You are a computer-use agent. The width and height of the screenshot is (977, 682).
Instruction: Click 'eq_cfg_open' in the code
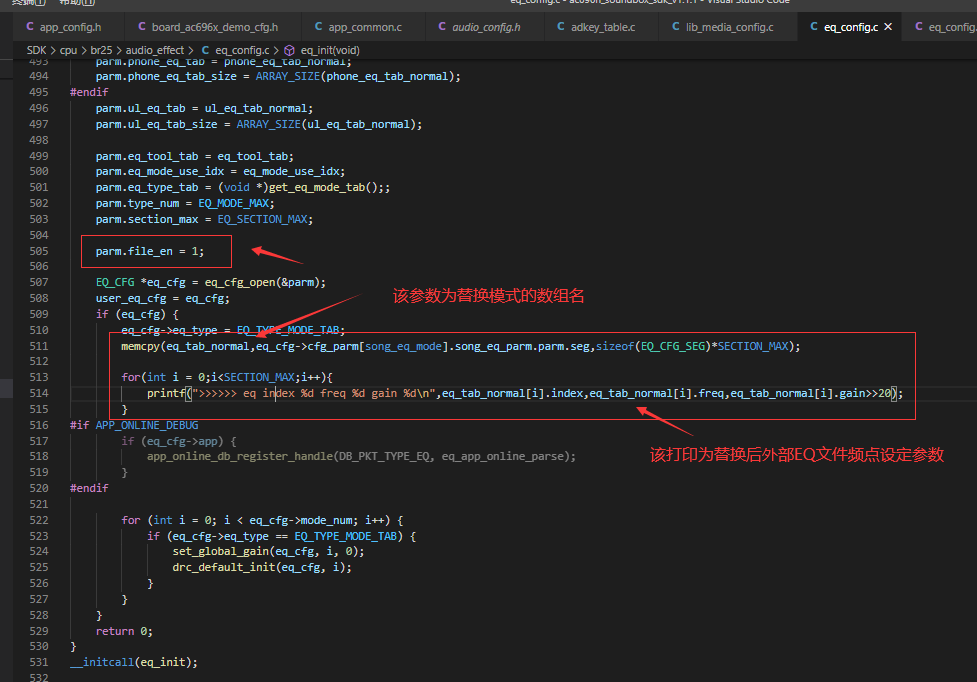pyautogui.click(x=240, y=282)
